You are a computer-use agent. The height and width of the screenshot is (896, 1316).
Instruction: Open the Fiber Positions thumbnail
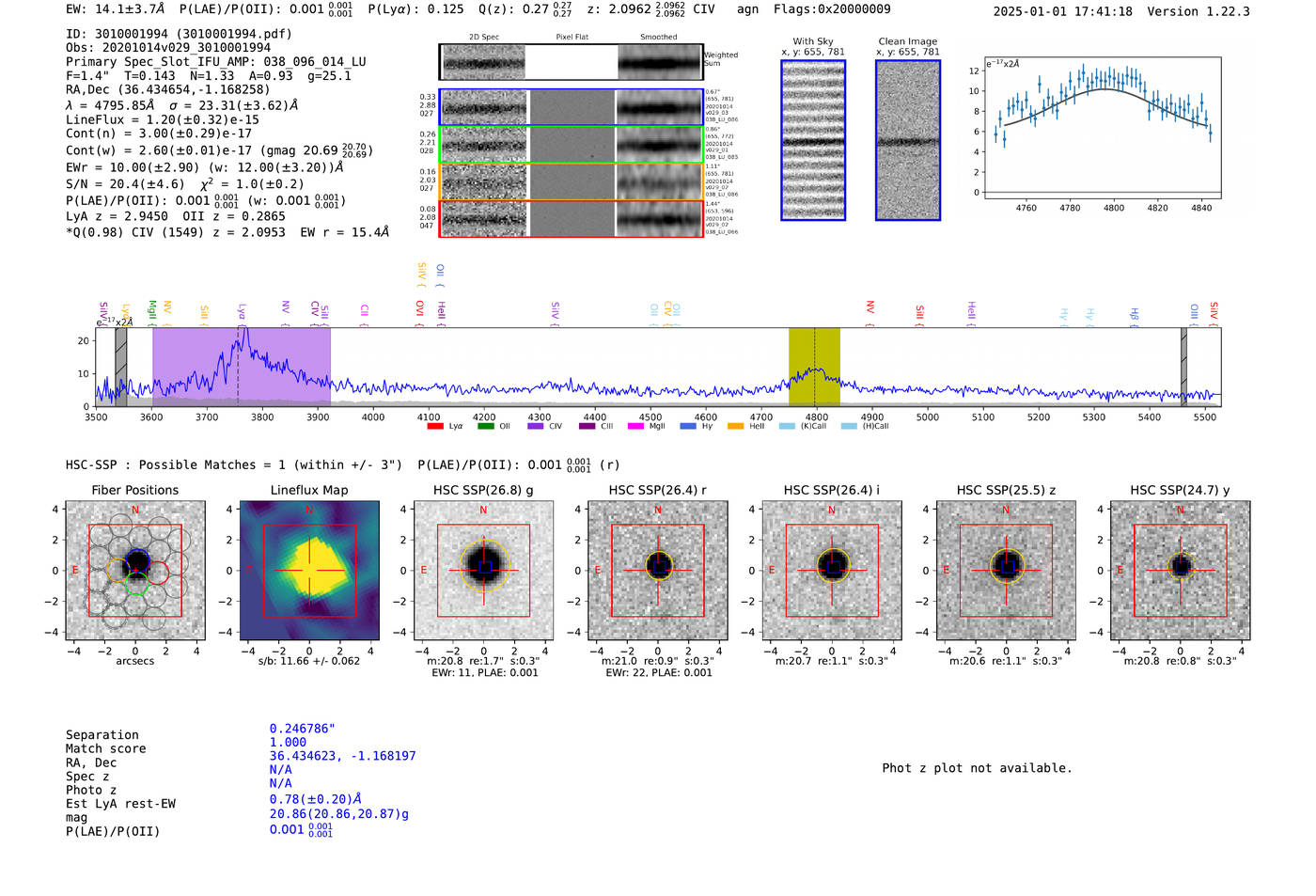coord(135,571)
